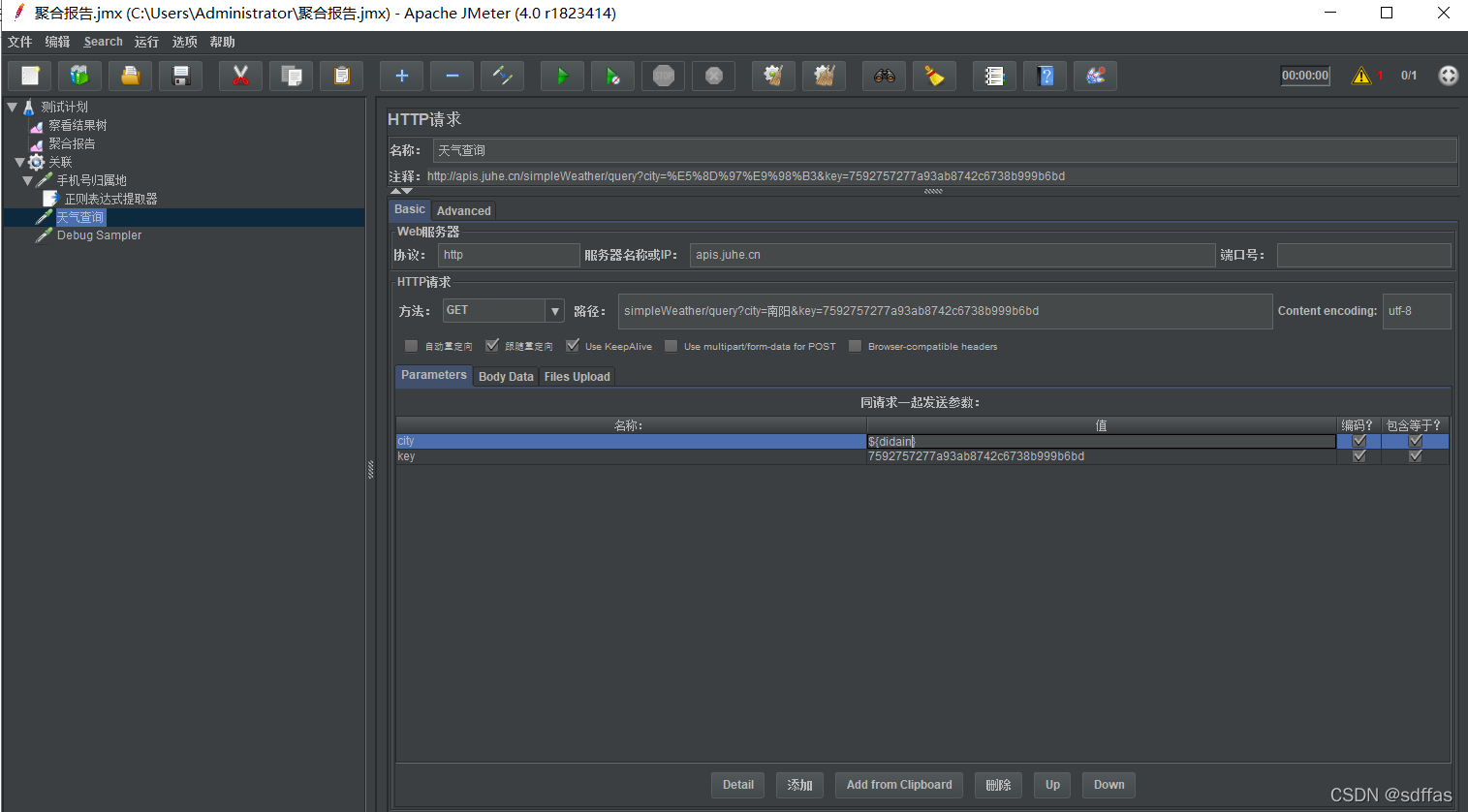
Task: Collapse the 关联 thread group node
Action: point(19,163)
